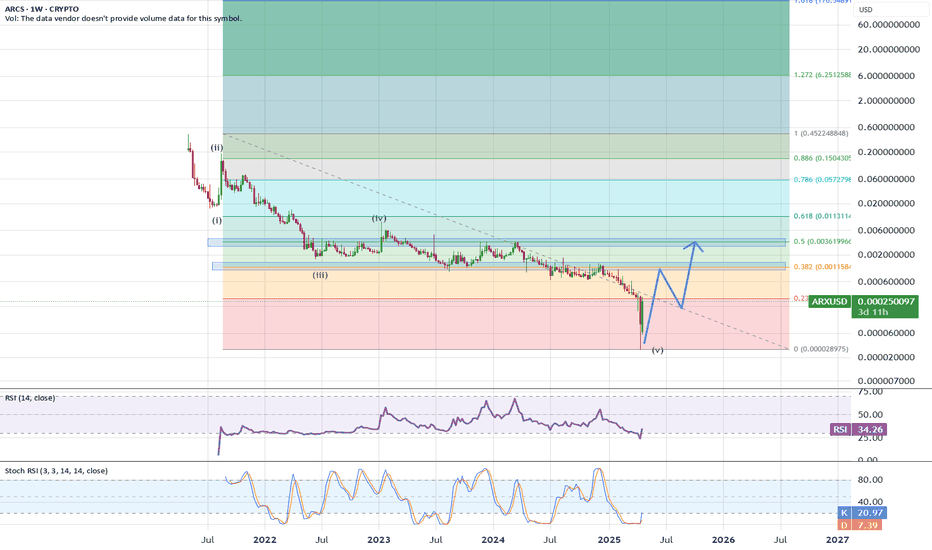The width and height of the screenshot is (932, 550).
Task: Select the 0.382 Fibonacci level label
Action: point(823,267)
